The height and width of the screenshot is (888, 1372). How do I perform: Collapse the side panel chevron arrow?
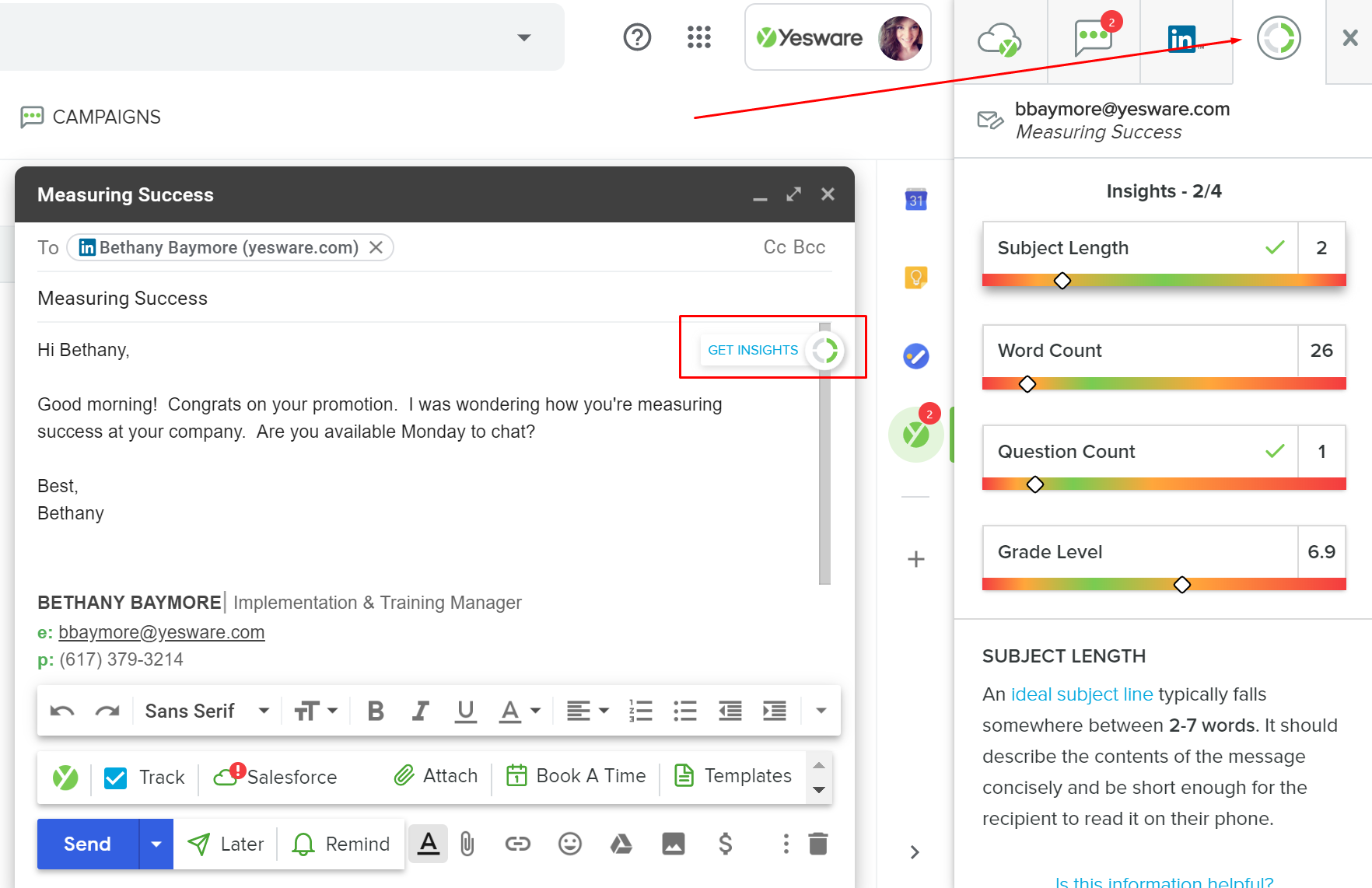pyautogui.click(x=915, y=852)
